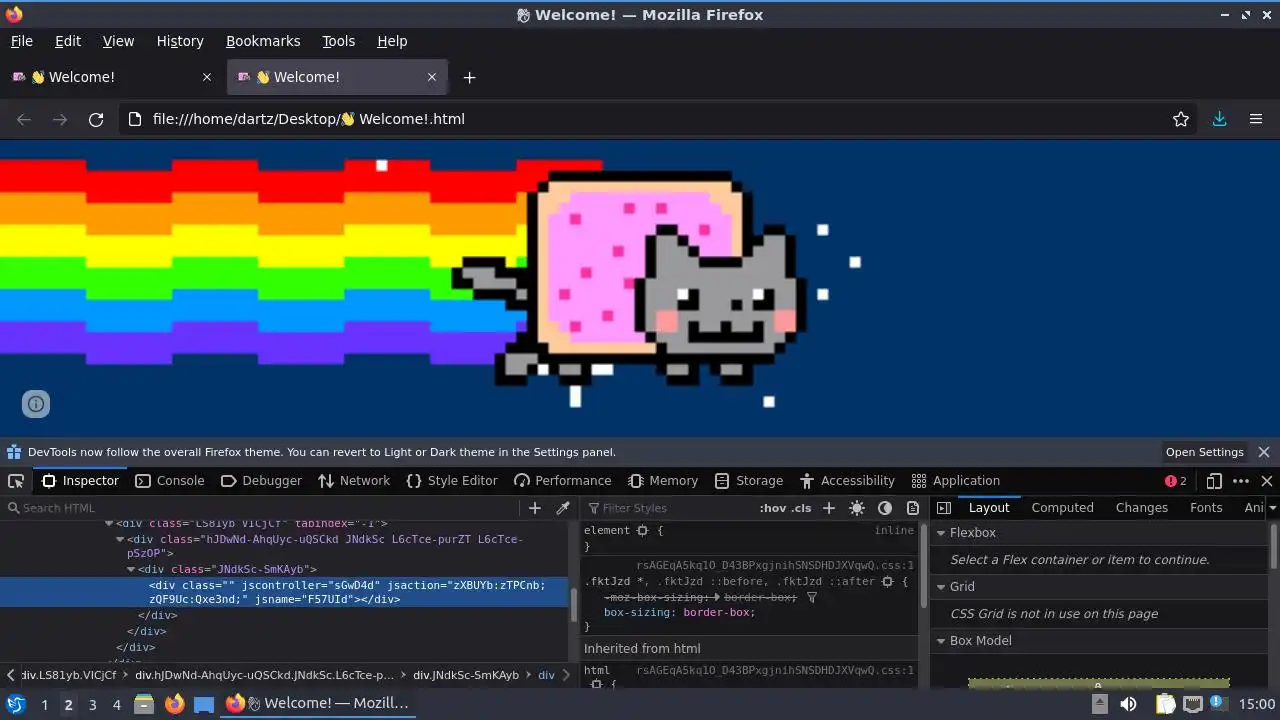Collapse the Box Model section
This screenshot has width=1280, height=720.
[941, 641]
